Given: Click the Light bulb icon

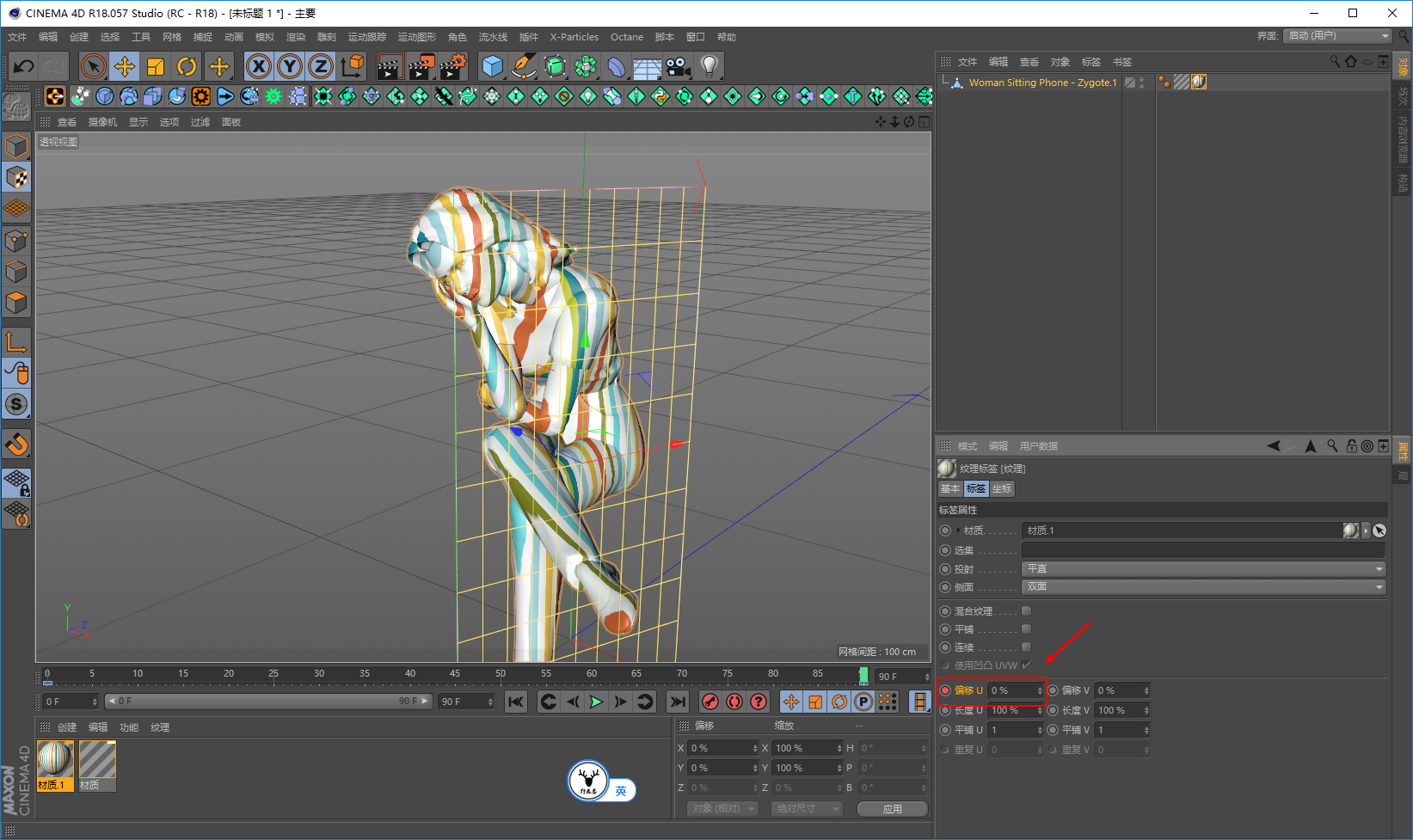Looking at the screenshot, I should (709, 66).
